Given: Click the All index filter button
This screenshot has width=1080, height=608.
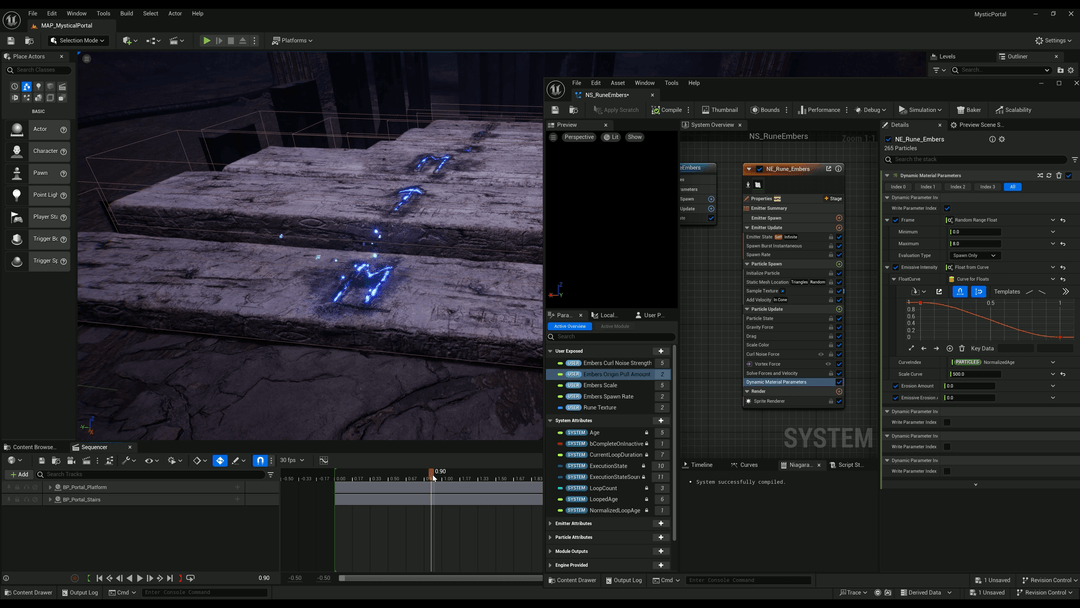Looking at the screenshot, I should (1013, 187).
